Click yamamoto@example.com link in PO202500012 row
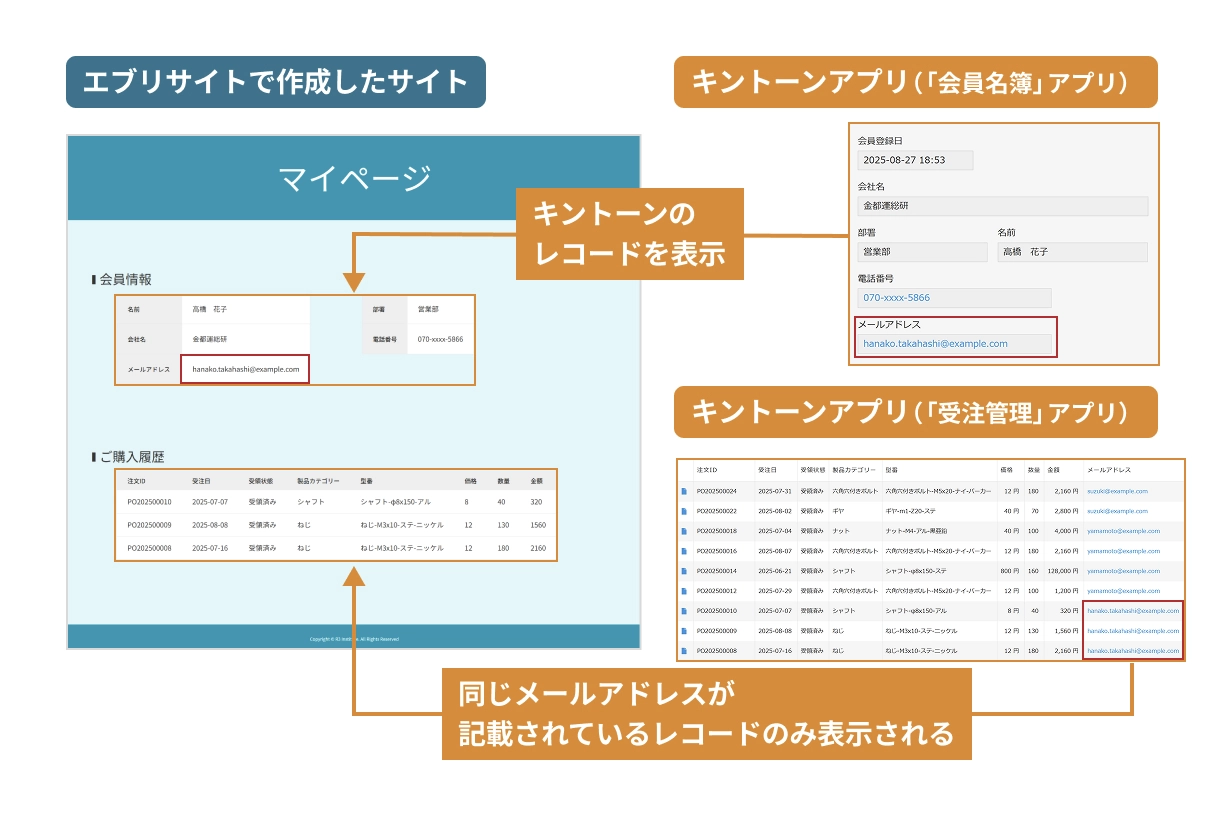 [x=1123, y=591]
